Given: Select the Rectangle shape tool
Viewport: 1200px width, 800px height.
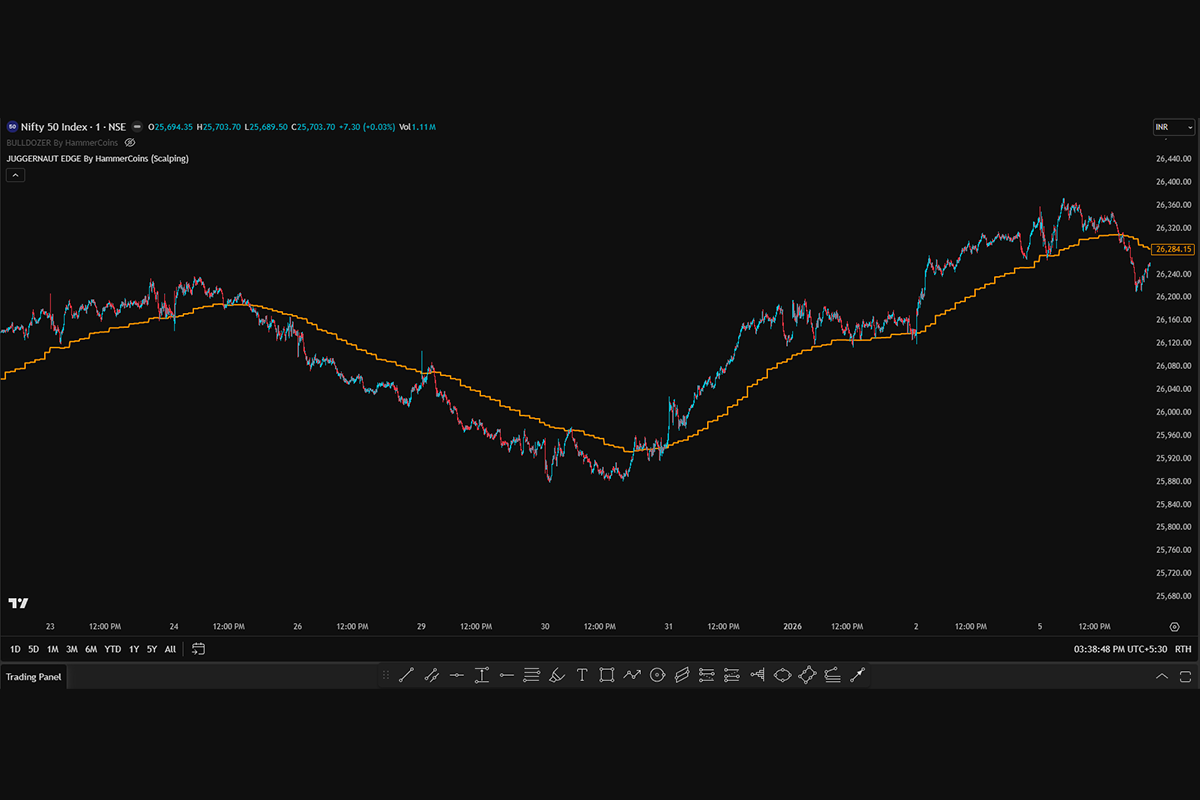Looking at the screenshot, I should click(607, 675).
